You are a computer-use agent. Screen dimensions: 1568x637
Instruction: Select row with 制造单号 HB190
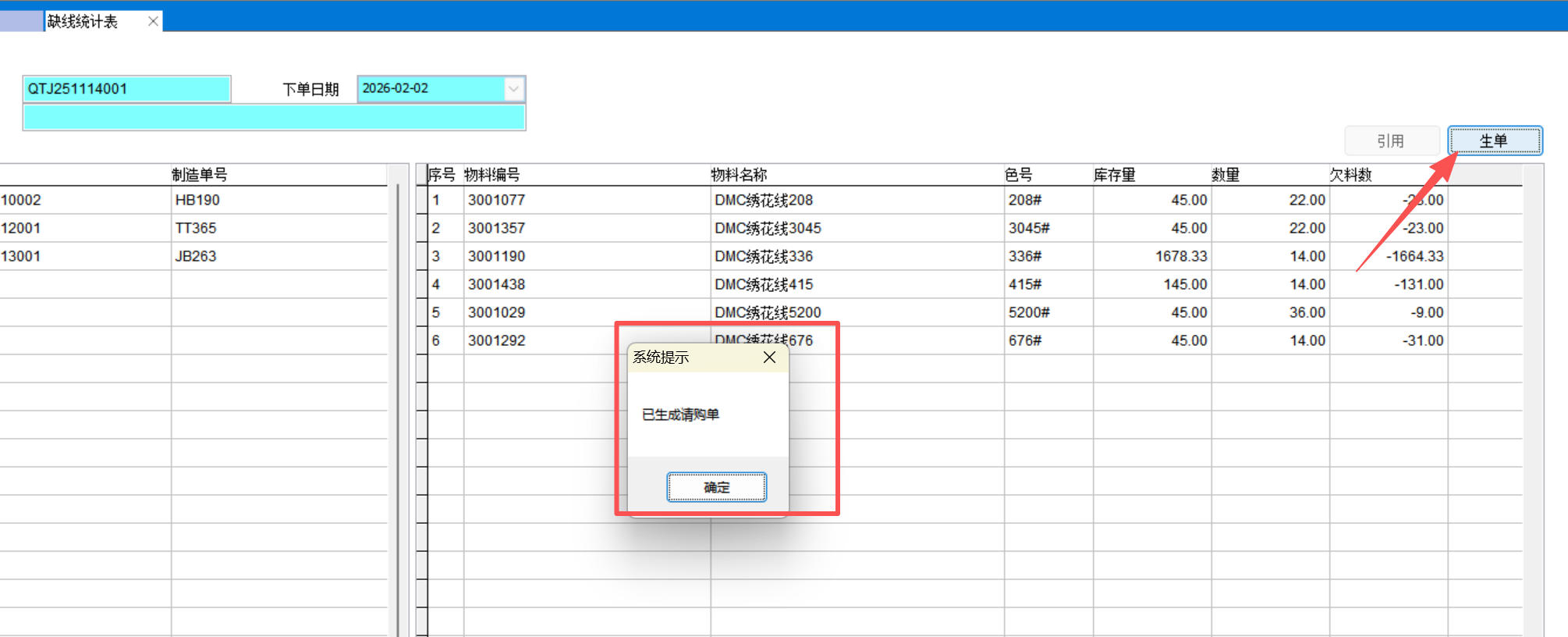coord(197,200)
